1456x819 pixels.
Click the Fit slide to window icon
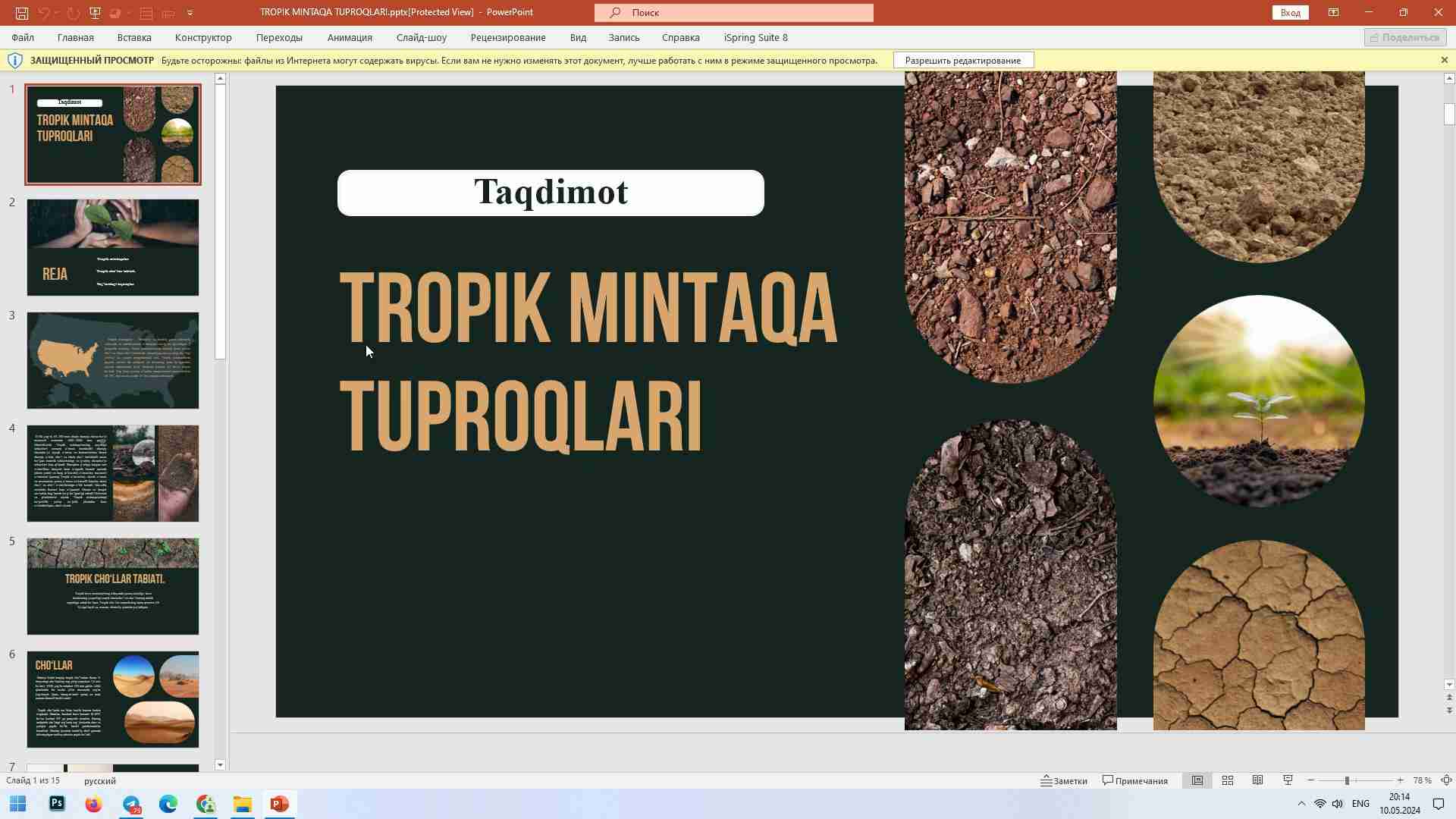pyautogui.click(x=1445, y=780)
